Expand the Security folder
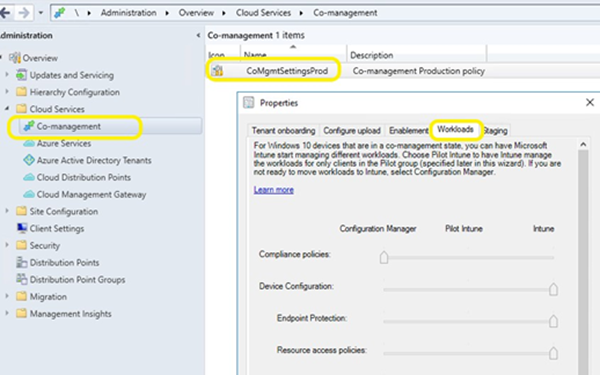Viewport: 600px width, 375px height. coord(7,245)
